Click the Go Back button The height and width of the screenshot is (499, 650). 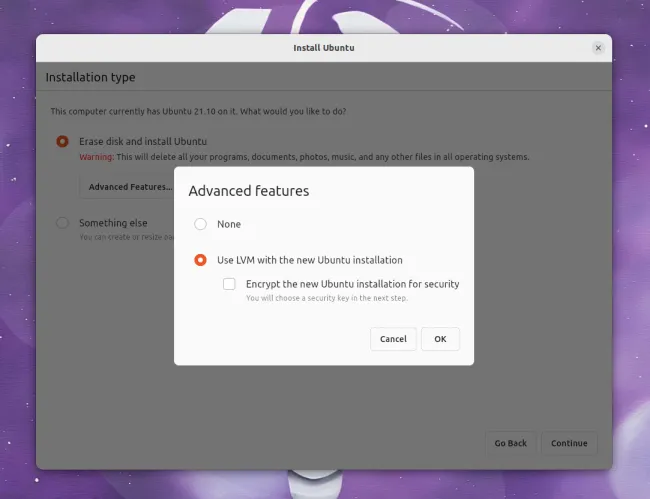(x=510, y=443)
